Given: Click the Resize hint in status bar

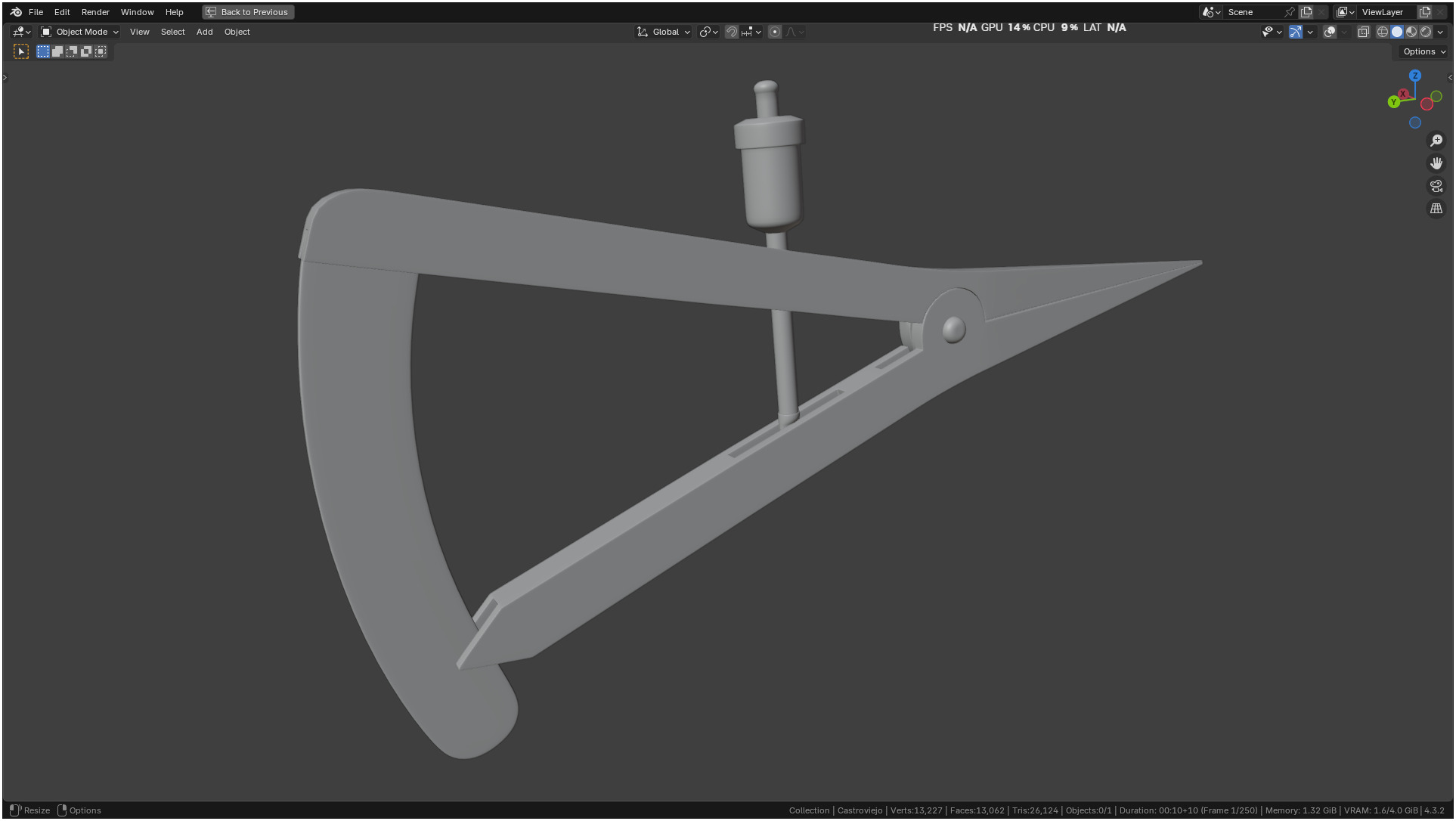Looking at the screenshot, I should [37, 810].
